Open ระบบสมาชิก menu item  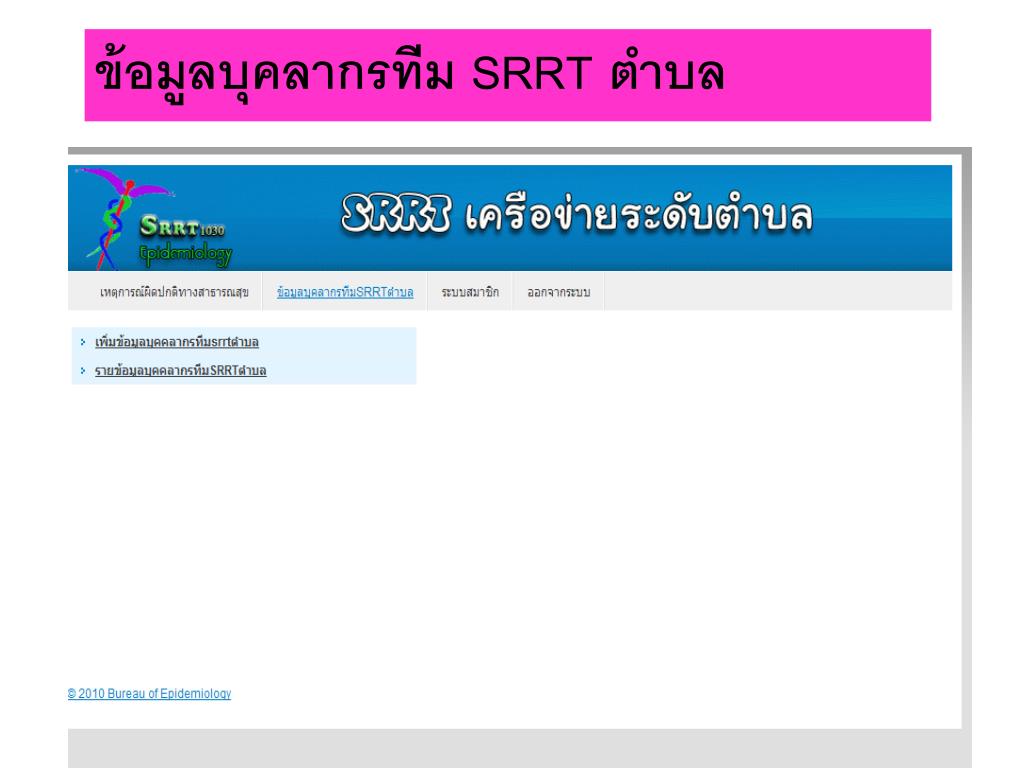point(470,292)
